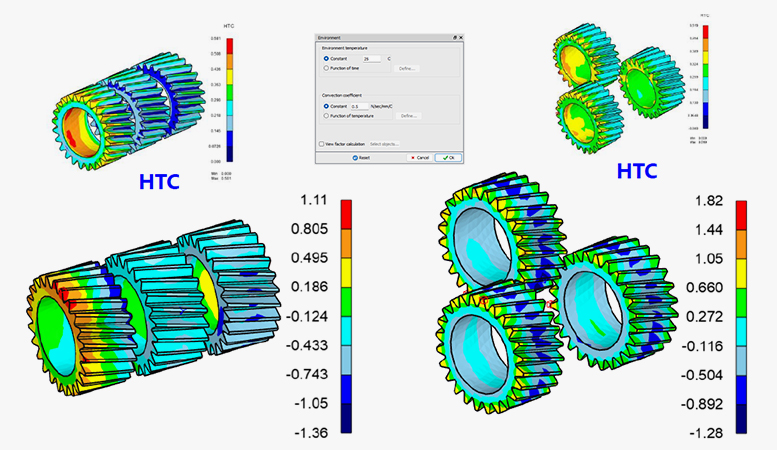
Task: Close the Environment dialog with the X icon
Action: coord(461,37)
